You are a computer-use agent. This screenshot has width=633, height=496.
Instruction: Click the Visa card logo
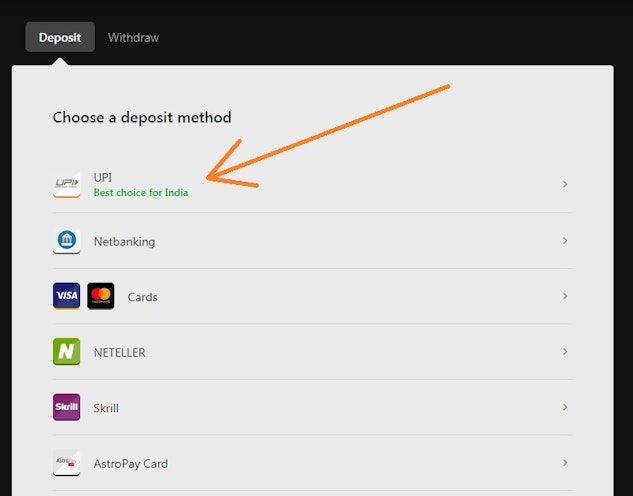(x=66, y=296)
